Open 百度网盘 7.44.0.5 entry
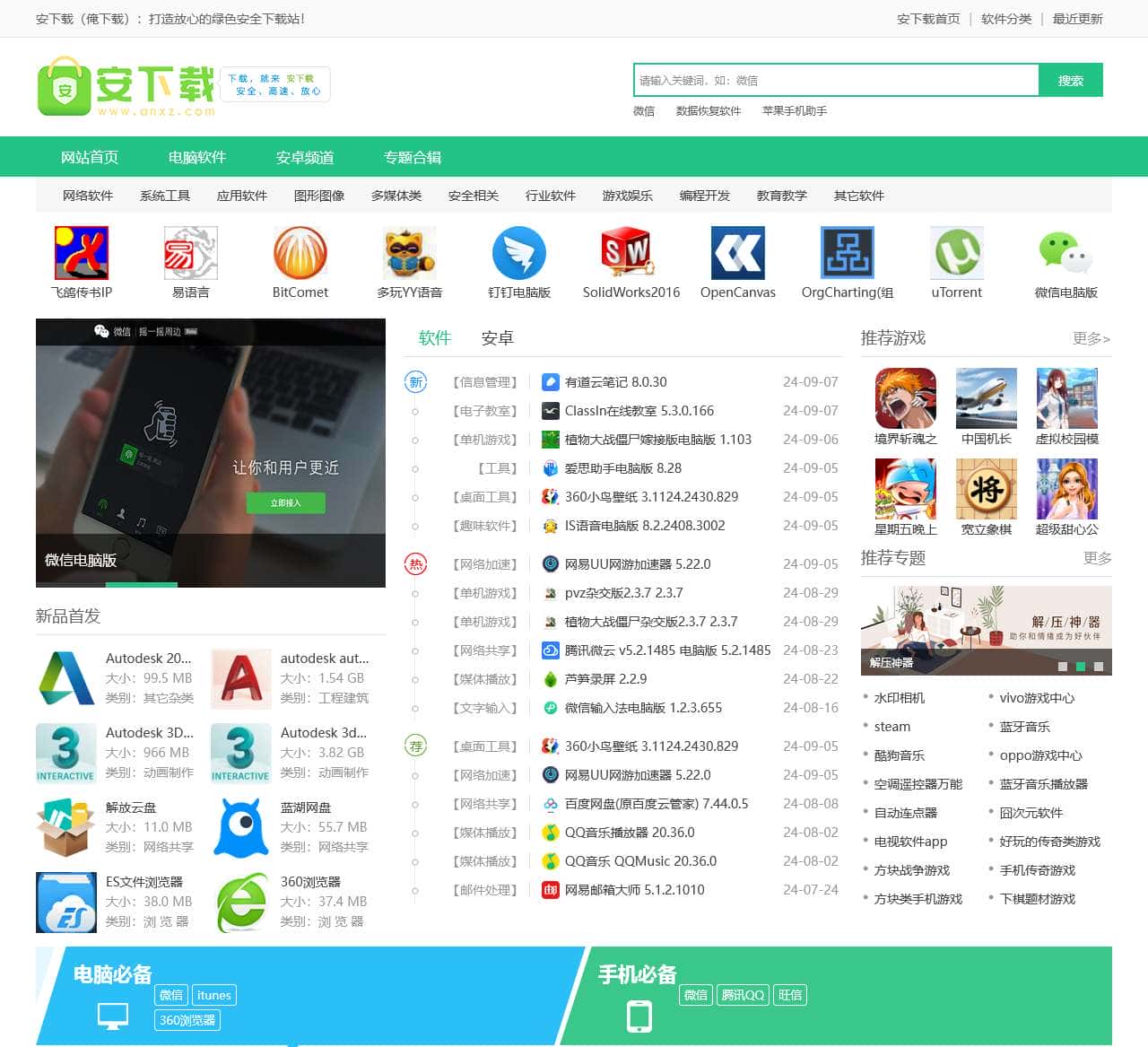The height and width of the screenshot is (1047, 1148). click(x=657, y=804)
